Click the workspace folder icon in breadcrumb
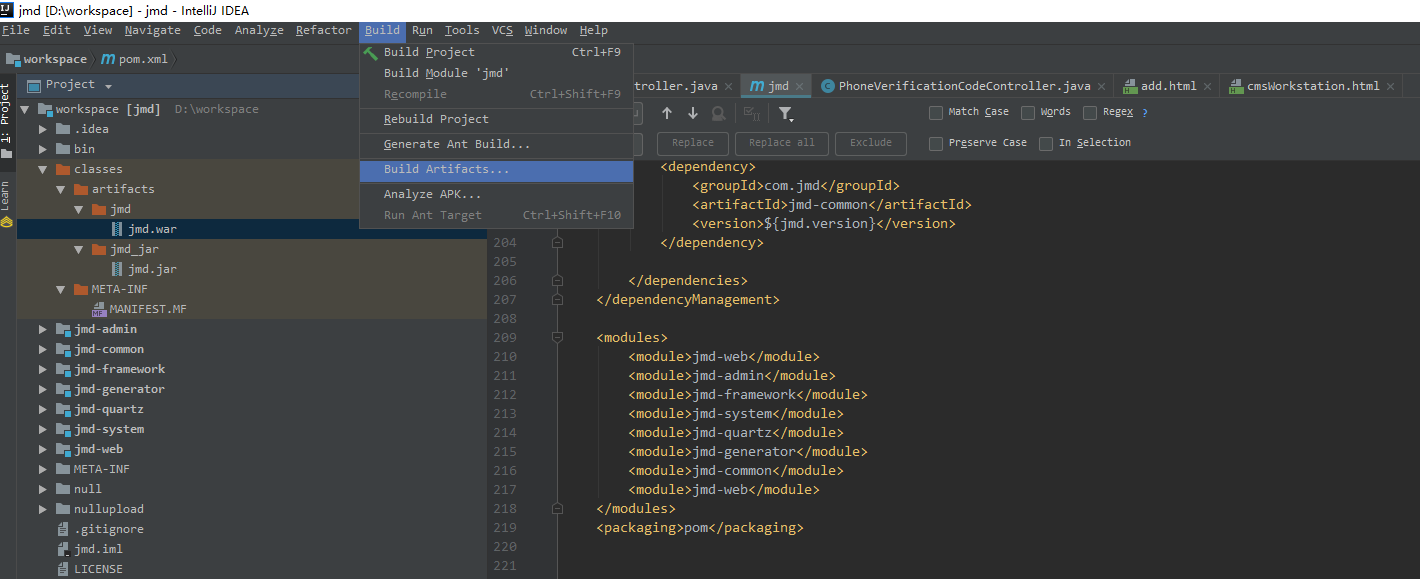The height and width of the screenshot is (579, 1420). click(x=14, y=59)
